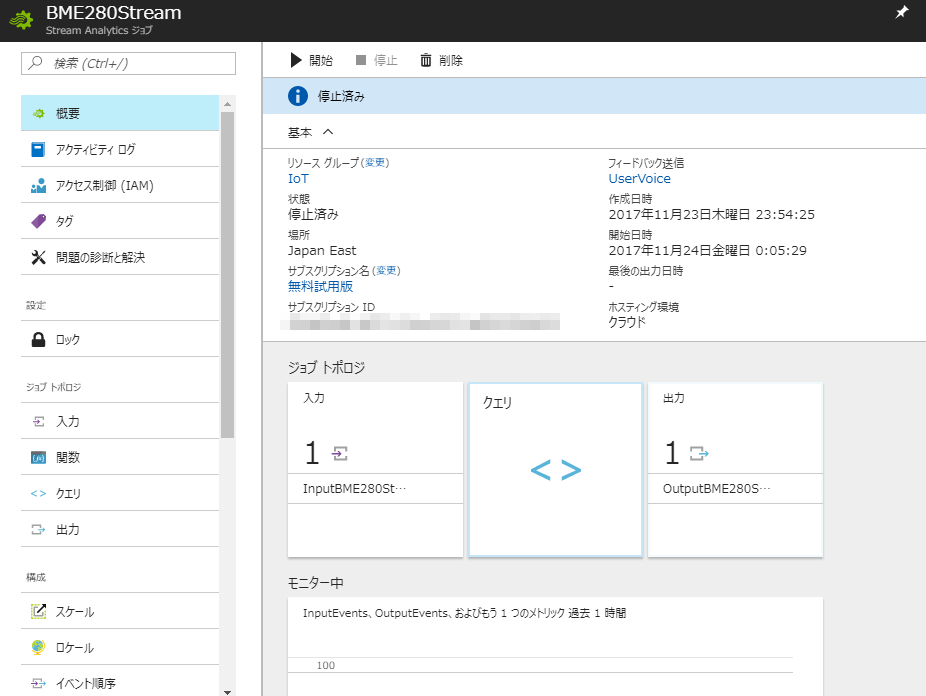This screenshot has height=696, width=926.
Task: Click the 検索 (Search) input field
Action: click(127, 63)
